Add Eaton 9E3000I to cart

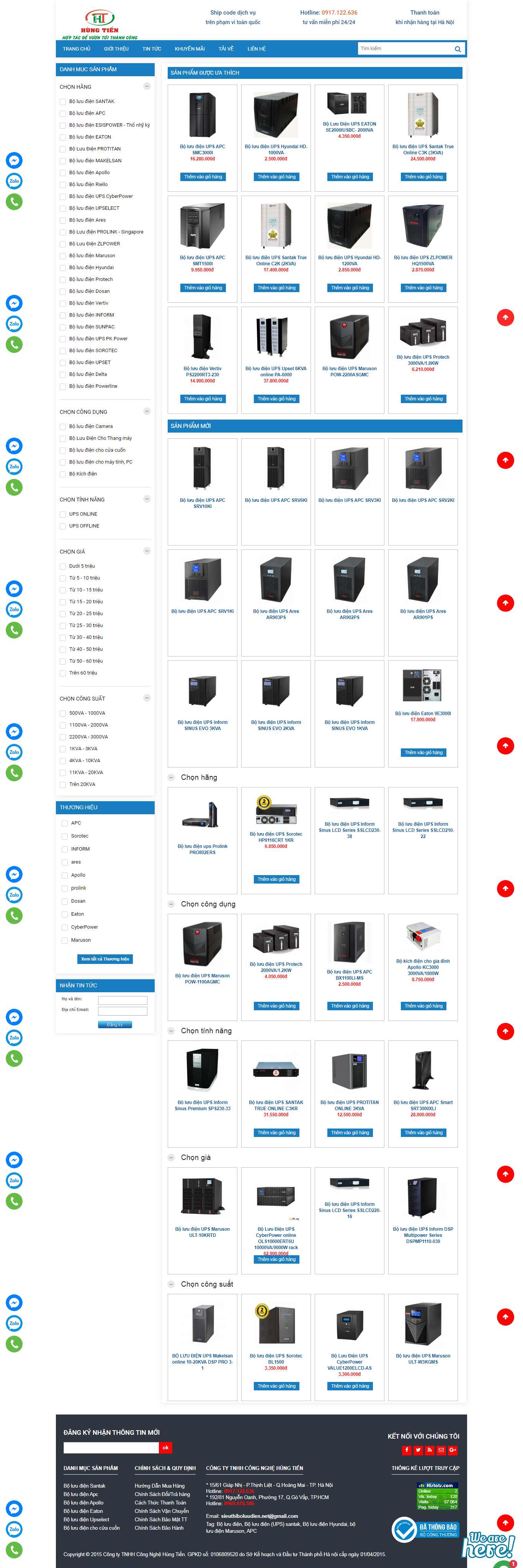coord(423,753)
